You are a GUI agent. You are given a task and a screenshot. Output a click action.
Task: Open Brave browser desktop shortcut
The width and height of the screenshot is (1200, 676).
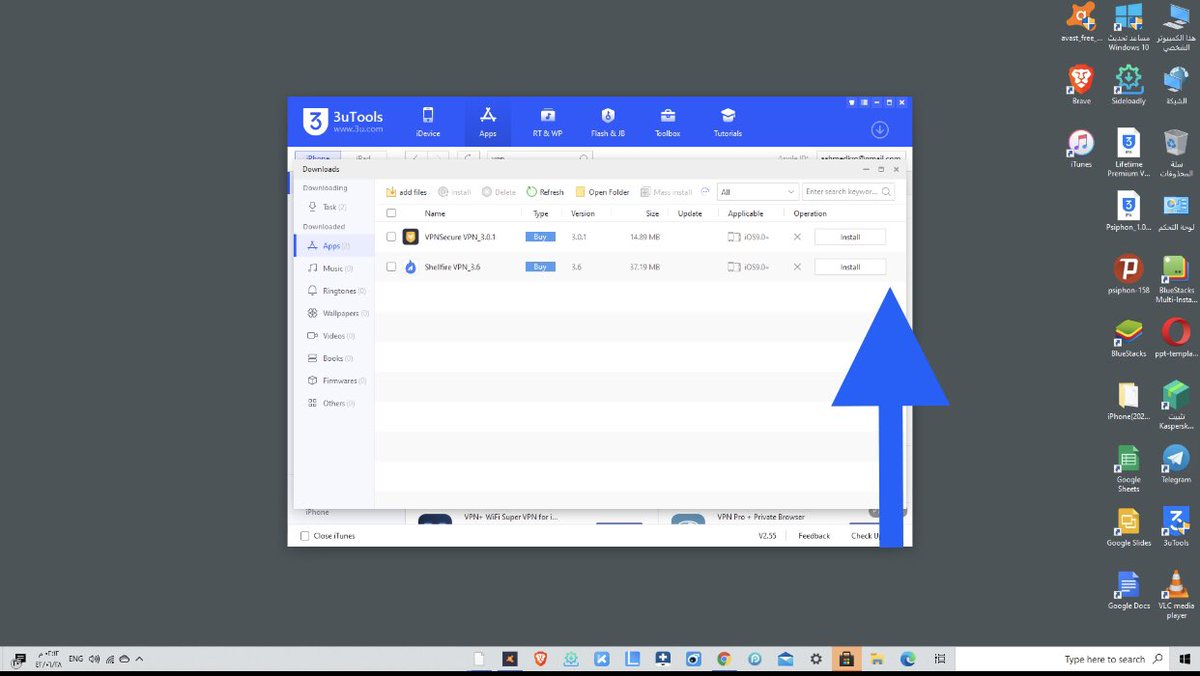point(1081,85)
